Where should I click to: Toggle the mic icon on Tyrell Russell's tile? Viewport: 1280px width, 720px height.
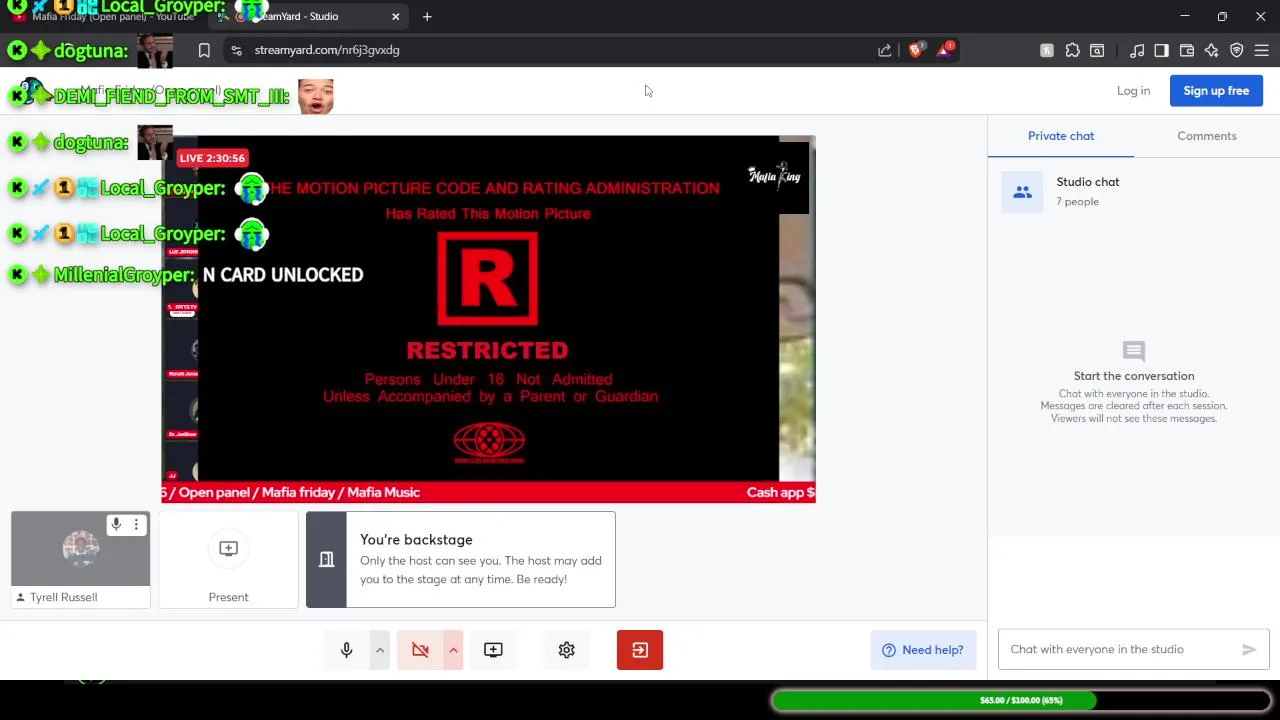[x=116, y=524]
